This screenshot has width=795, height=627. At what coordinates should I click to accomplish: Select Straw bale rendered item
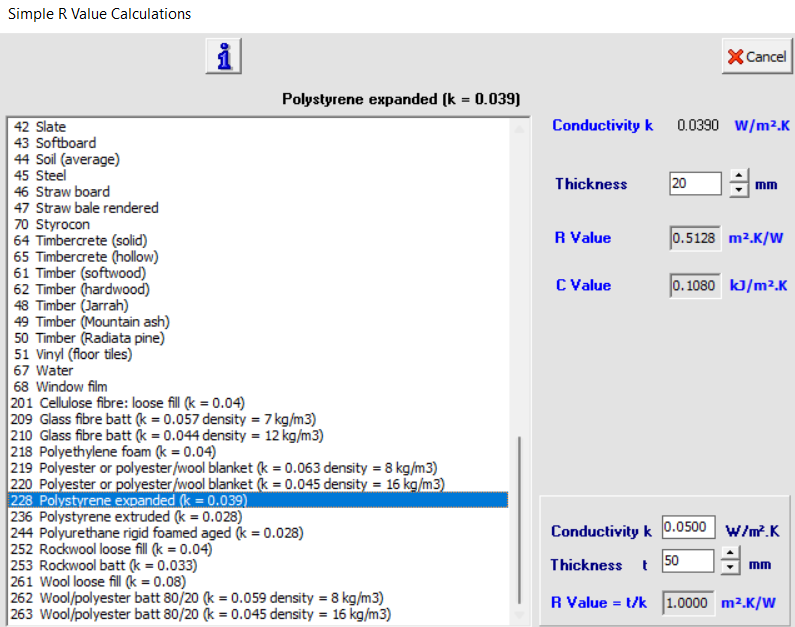(x=97, y=208)
